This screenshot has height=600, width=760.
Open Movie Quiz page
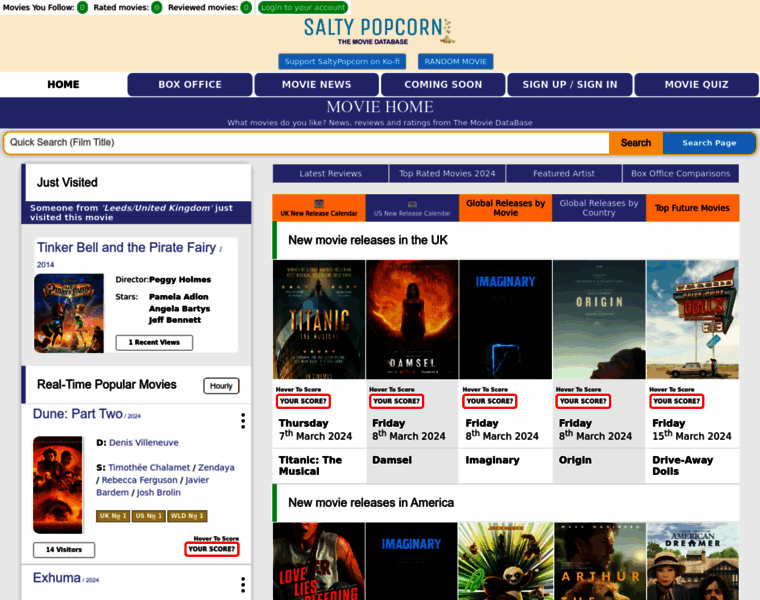click(x=697, y=84)
